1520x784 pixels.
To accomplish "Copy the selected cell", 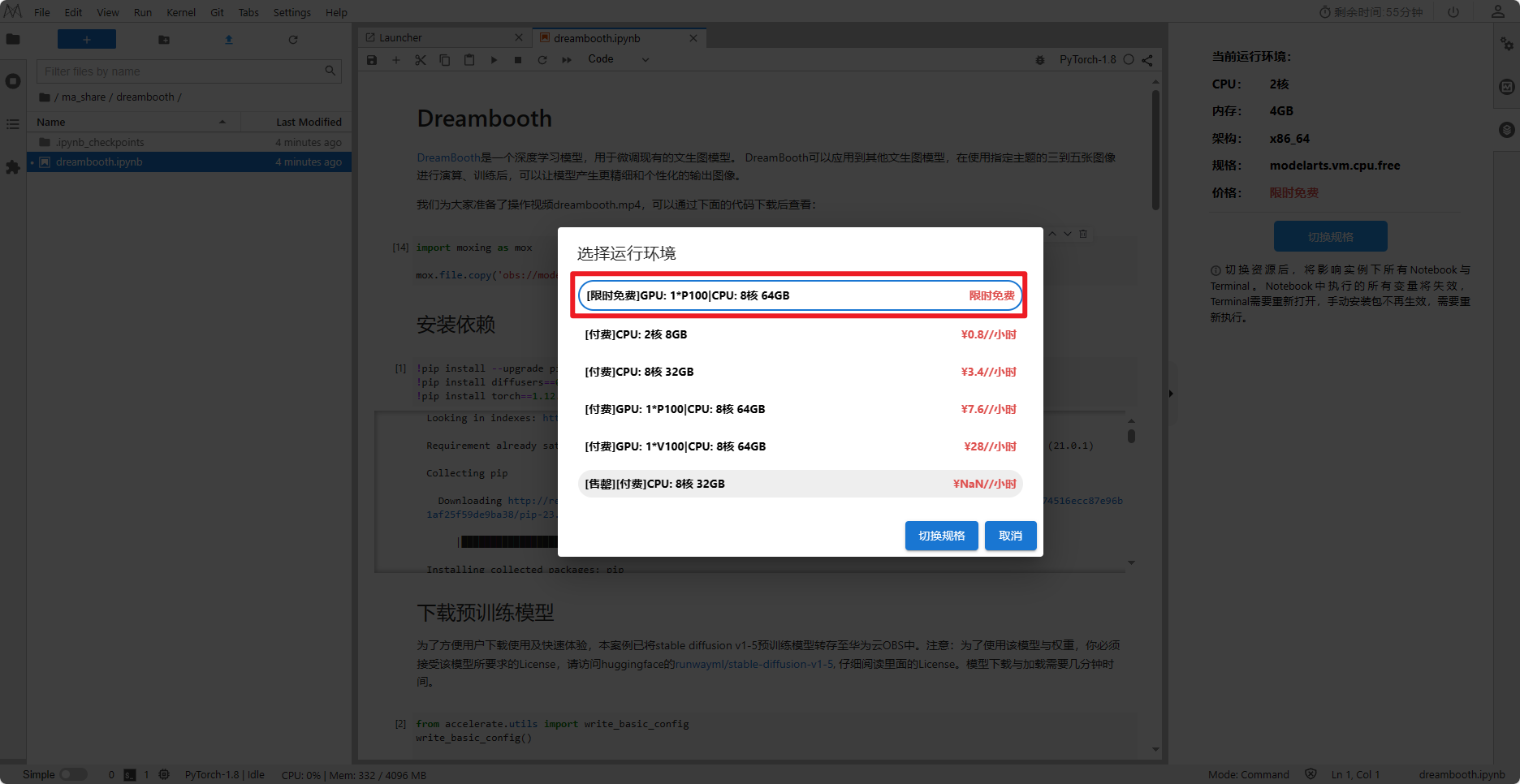I will coord(445,60).
